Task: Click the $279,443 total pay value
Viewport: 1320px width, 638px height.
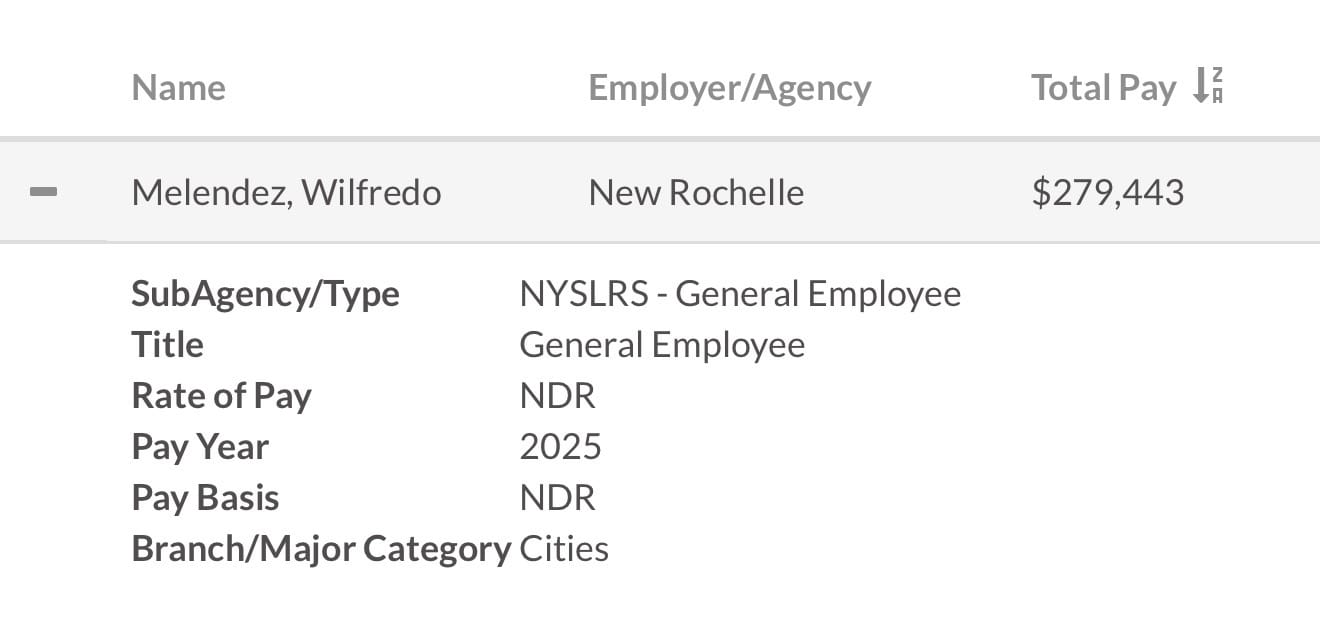Action: (1107, 192)
